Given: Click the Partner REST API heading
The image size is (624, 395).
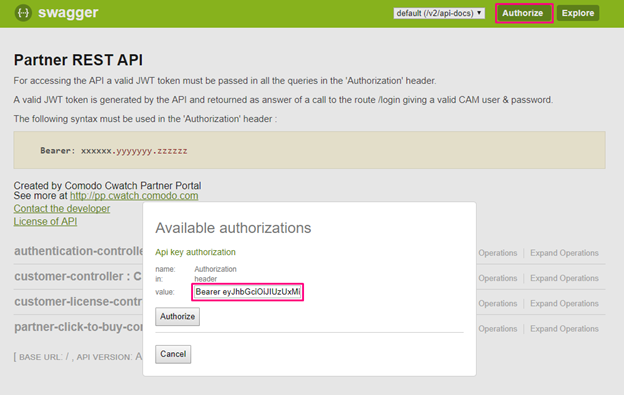Looking at the screenshot, I should coord(78,60).
